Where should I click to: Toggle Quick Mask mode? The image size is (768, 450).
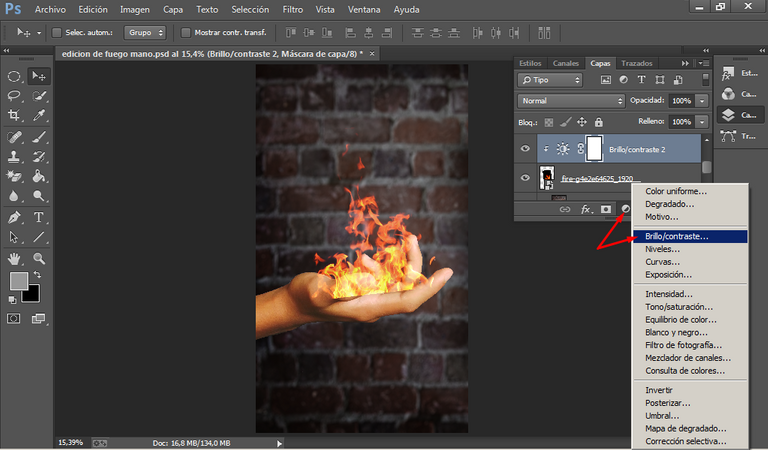point(14,319)
